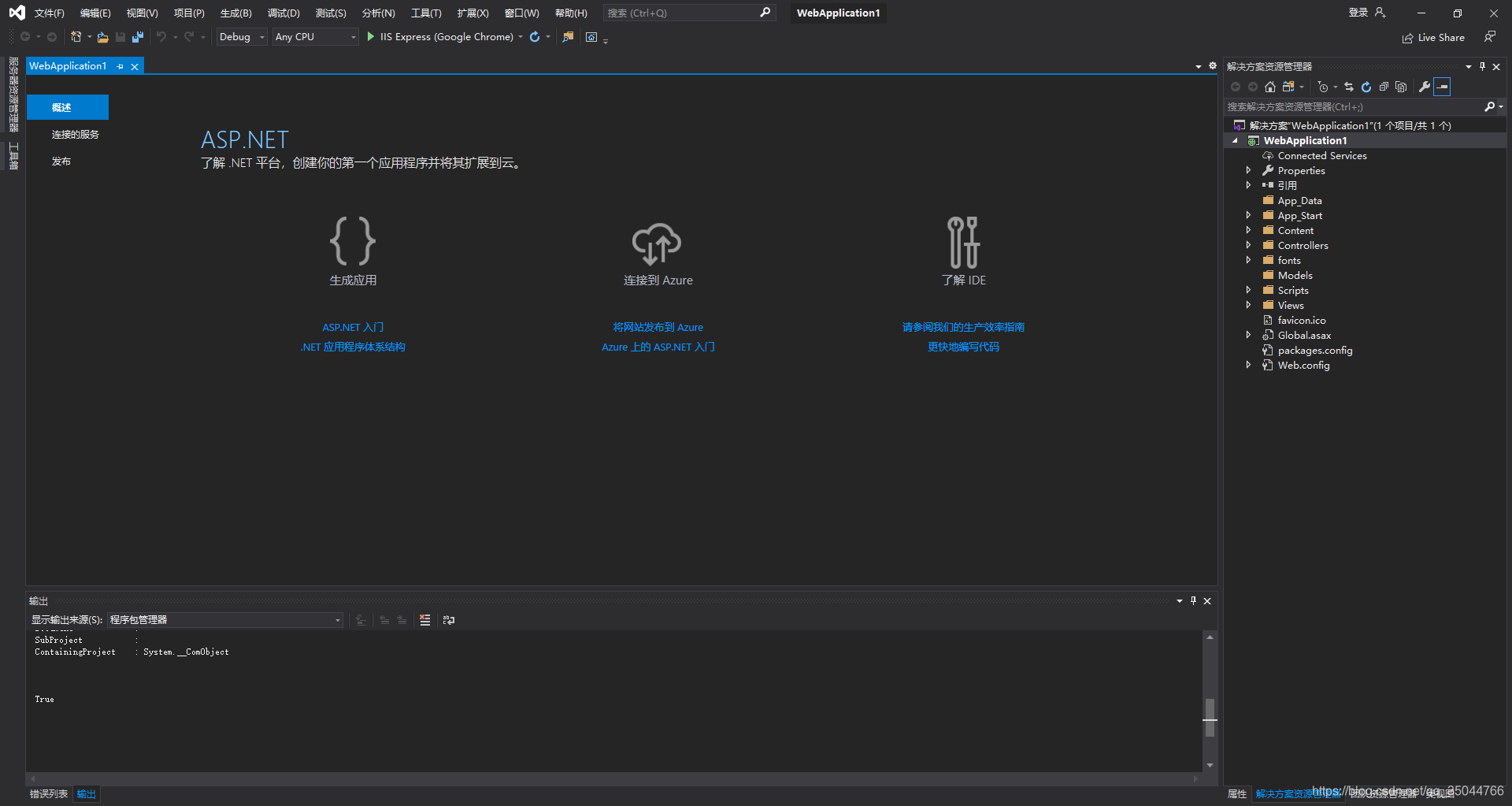Image resolution: width=1512 pixels, height=806 pixels.
Task: Select packages.config file
Action: 1315,351
